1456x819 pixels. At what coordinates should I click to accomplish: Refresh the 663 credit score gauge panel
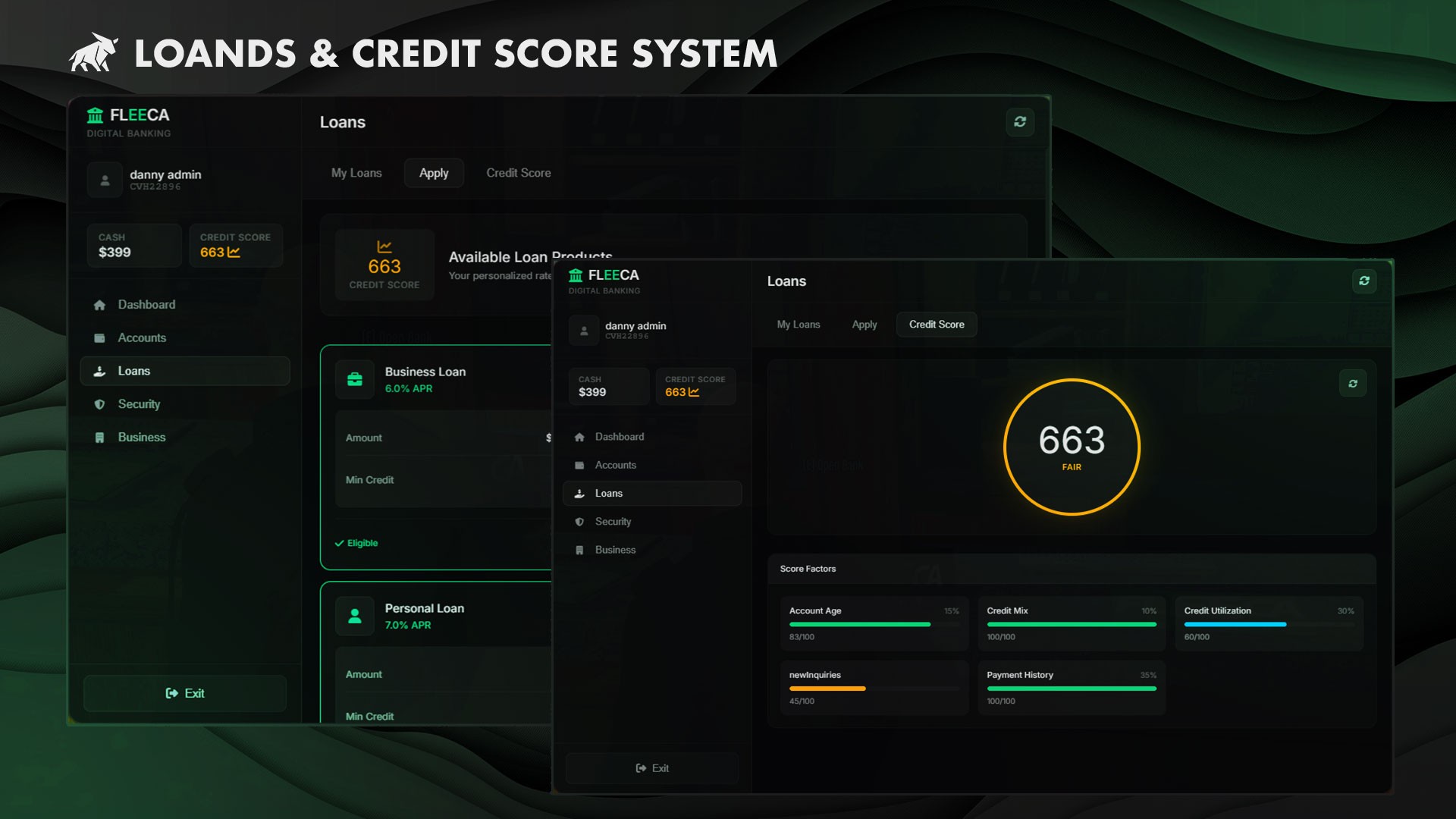(x=1352, y=384)
